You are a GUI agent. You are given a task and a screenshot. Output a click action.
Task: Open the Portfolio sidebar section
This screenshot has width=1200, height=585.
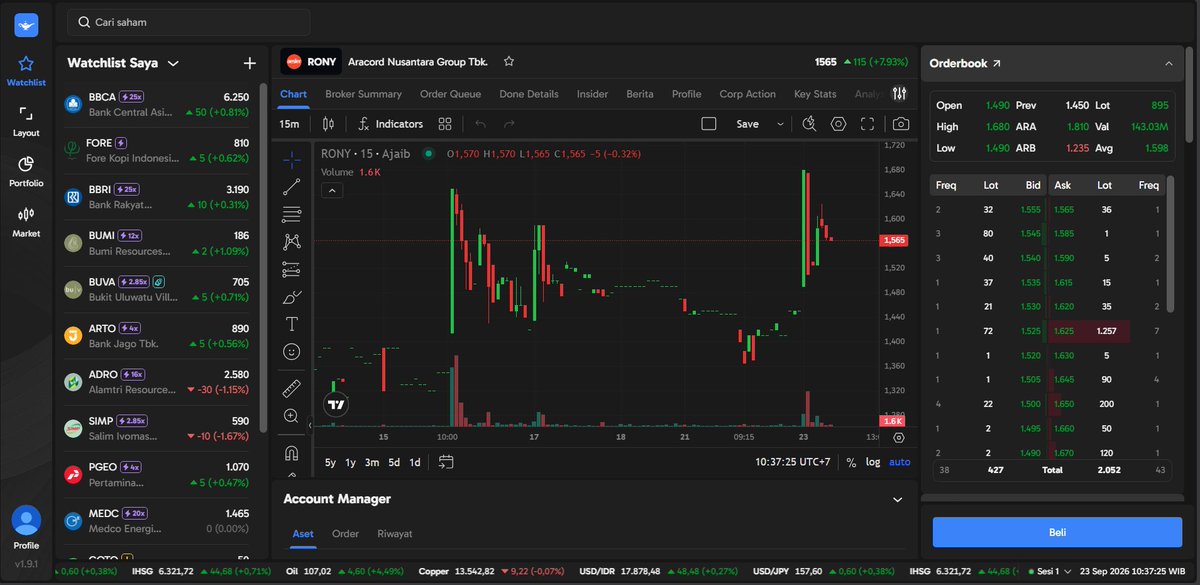[26, 171]
